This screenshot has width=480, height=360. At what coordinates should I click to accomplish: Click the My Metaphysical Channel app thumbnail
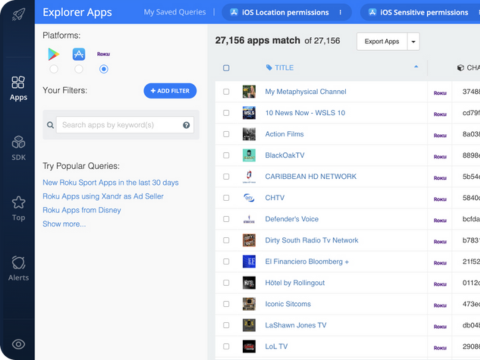tap(249, 92)
